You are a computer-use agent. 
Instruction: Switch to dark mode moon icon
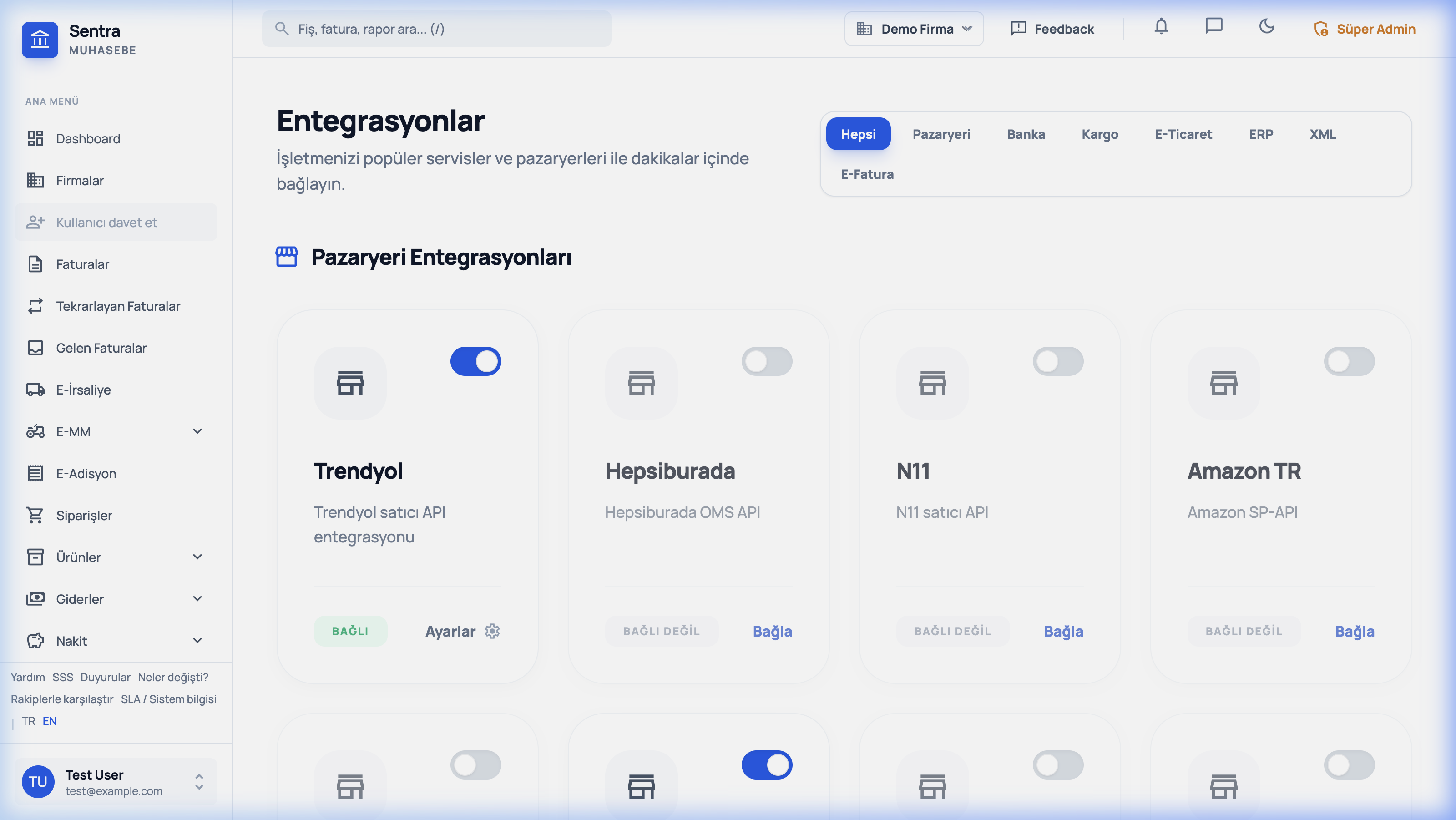tap(1267, 26)
